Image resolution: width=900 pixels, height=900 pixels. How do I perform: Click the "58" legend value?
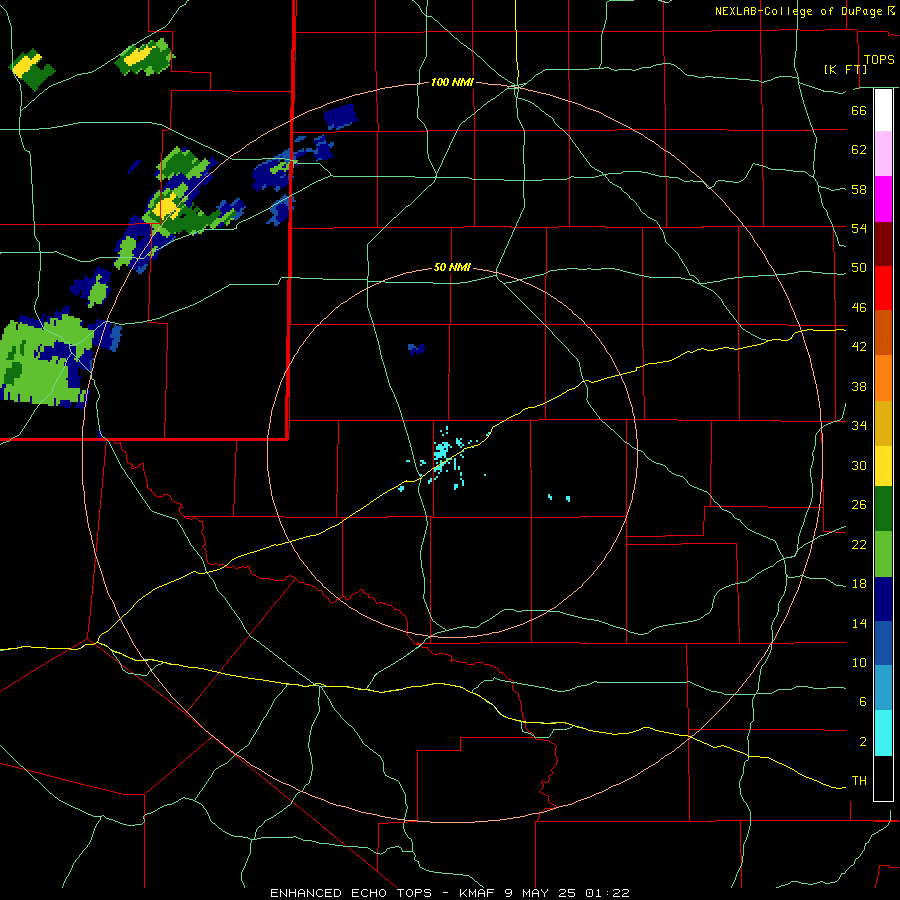pyautogui.click(x=859, y=189)
